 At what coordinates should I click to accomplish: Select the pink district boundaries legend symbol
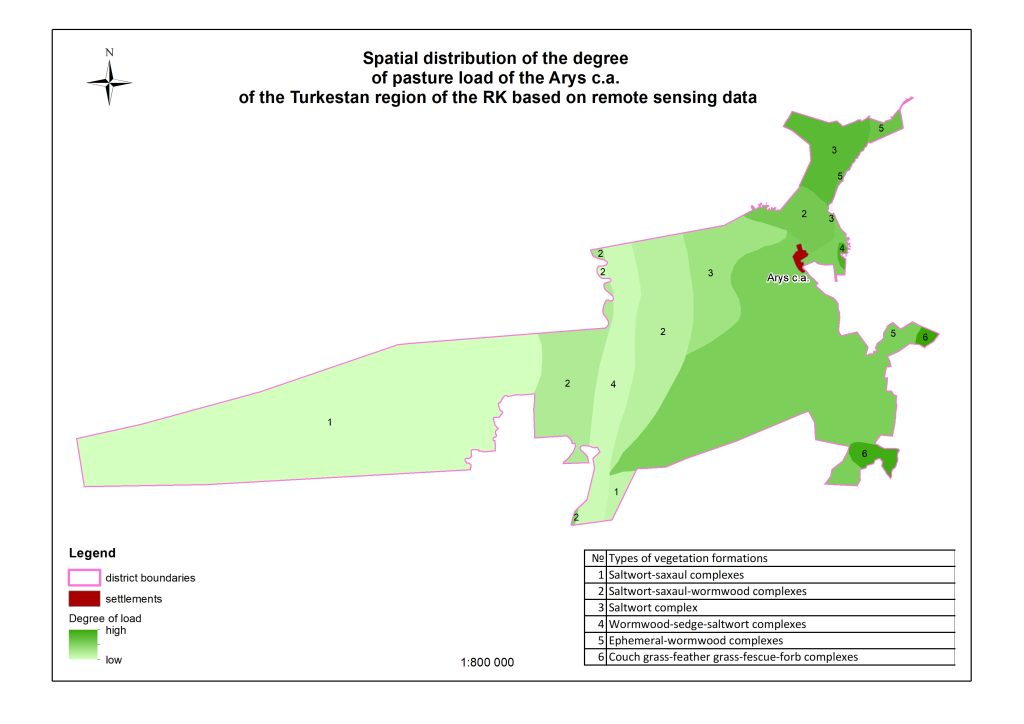coord(83,577)
